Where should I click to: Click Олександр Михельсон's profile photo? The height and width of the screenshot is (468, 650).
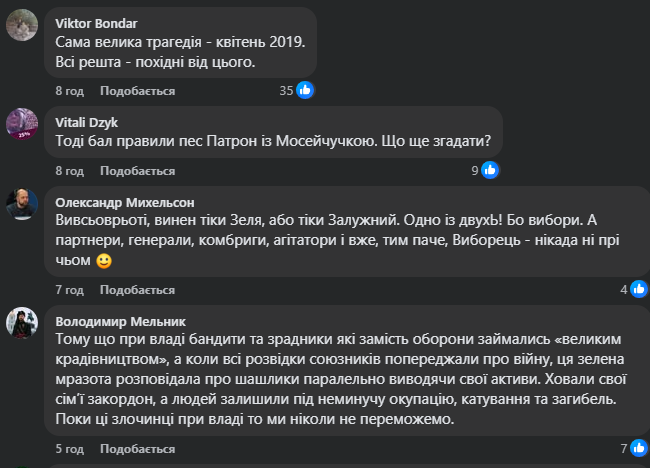click(22, 204)
